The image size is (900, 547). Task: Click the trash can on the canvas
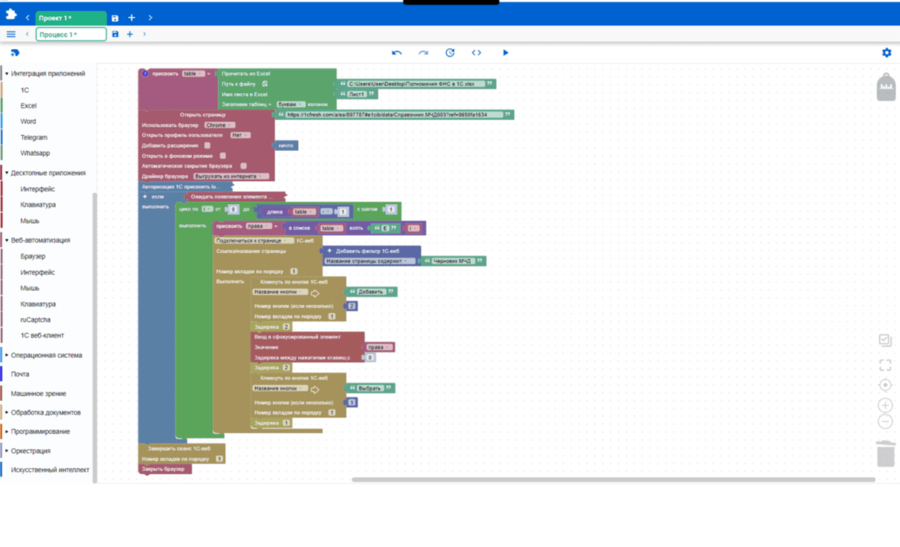[x=885, y=455]
